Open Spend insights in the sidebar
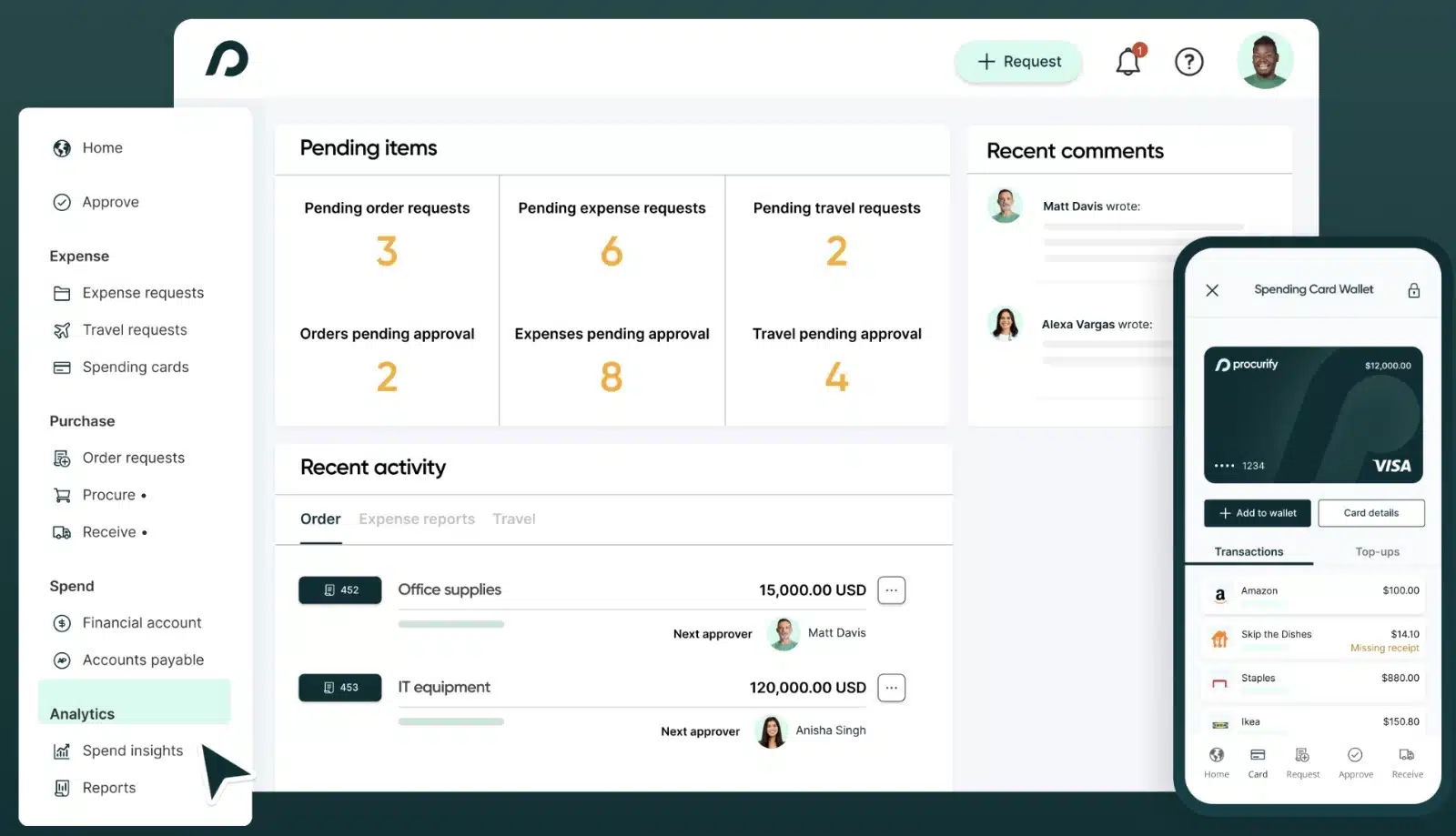Image resolution: width=1456 pixels, height=836 pixels. pyautogui.click(x=132, y=750)
